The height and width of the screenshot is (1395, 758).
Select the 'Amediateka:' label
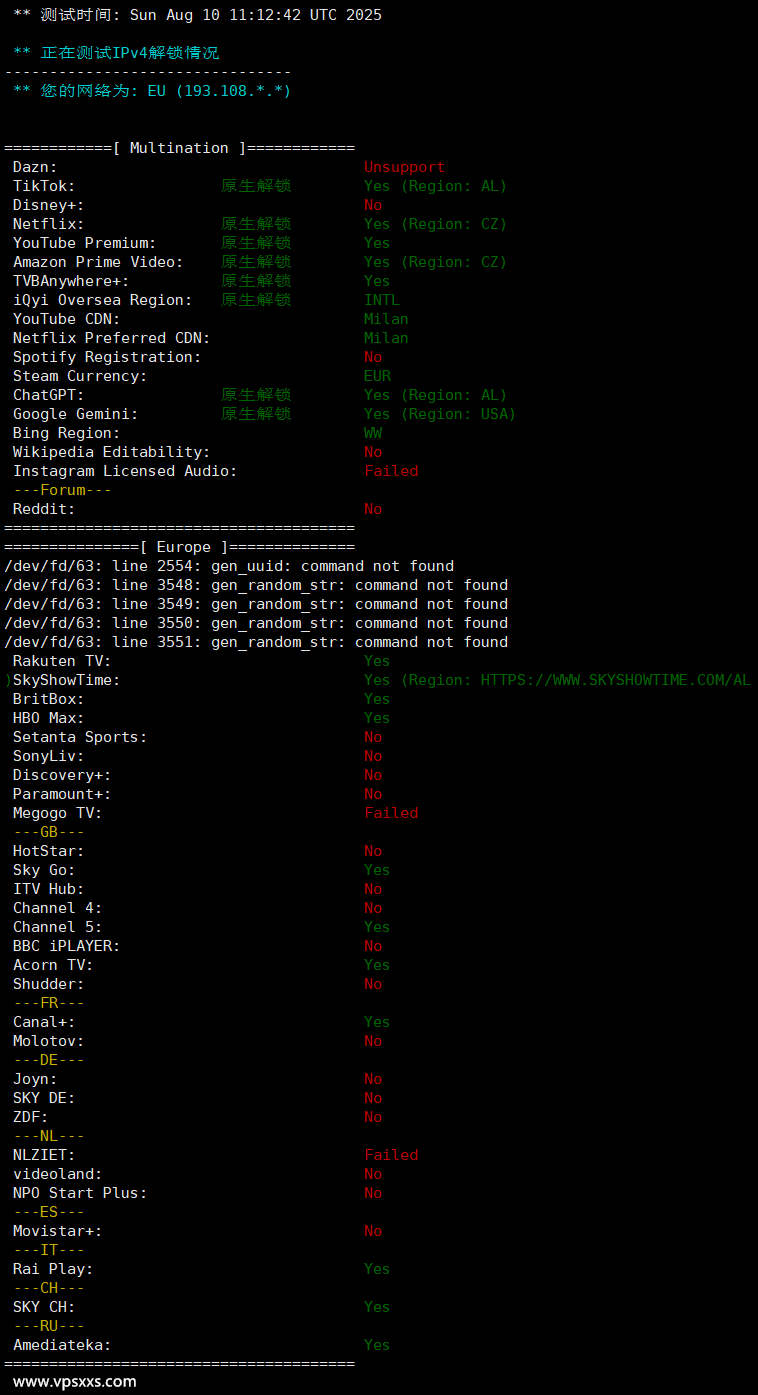[62, 1345]
